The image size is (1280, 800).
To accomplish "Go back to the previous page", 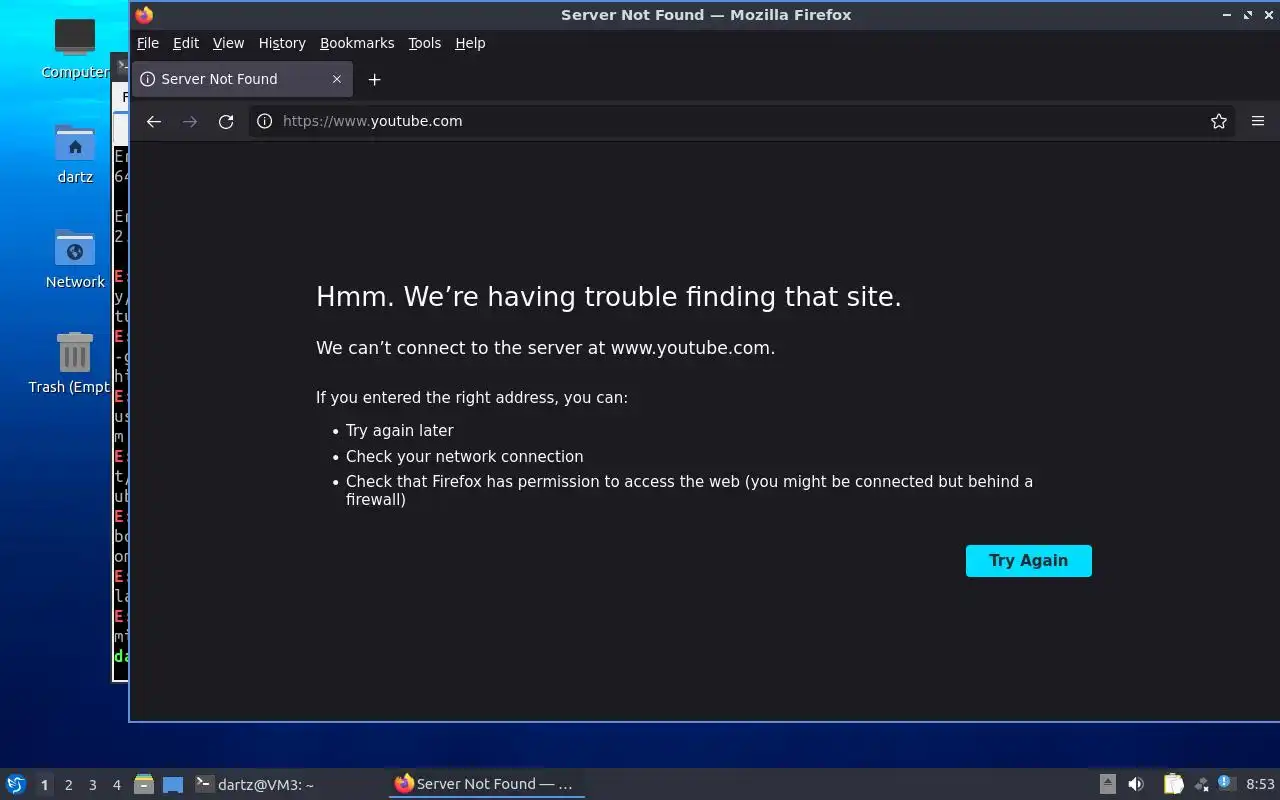I will point(153,121).
